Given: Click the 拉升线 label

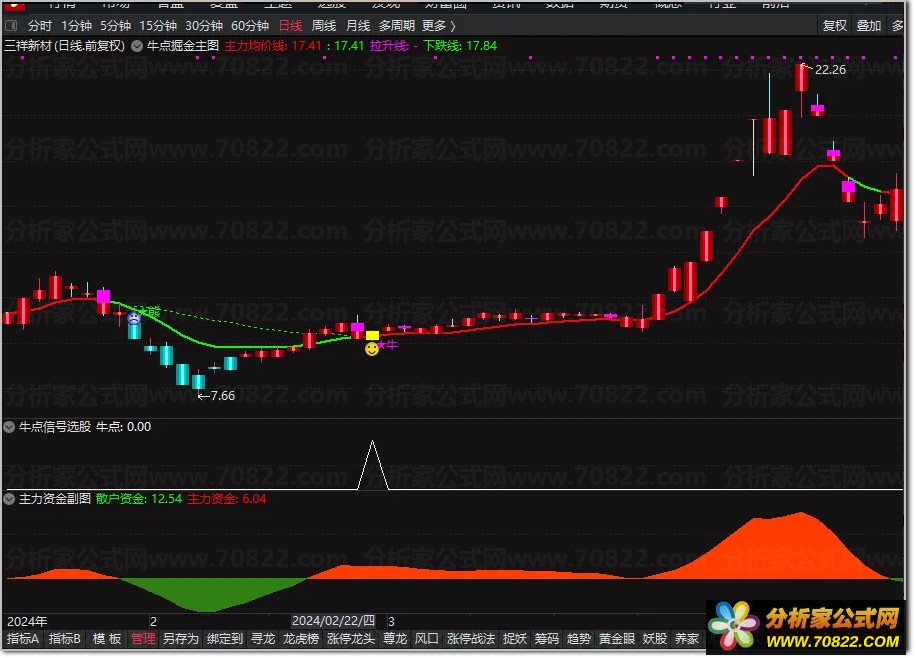Looking at the screenshot, I should [x=389, y=46].
